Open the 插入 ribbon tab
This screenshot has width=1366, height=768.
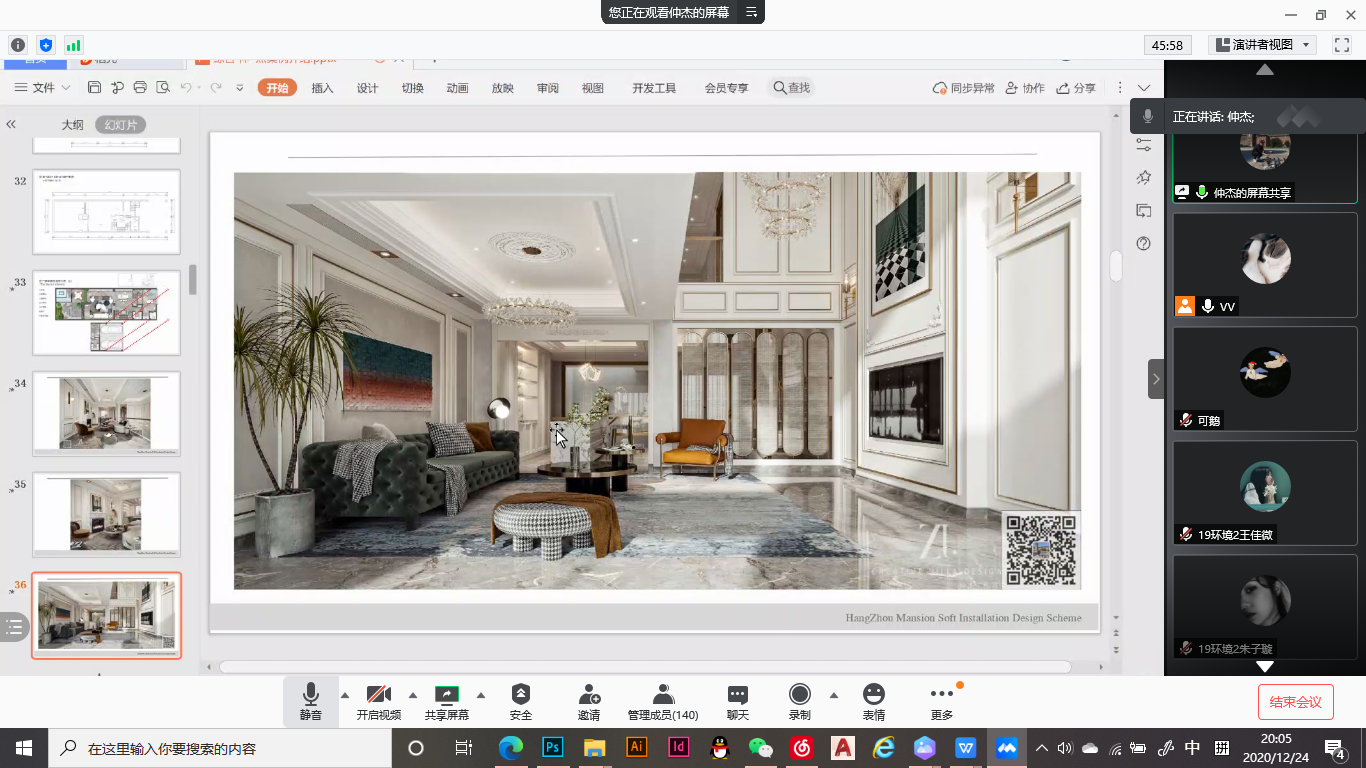[x=322, y=88]
